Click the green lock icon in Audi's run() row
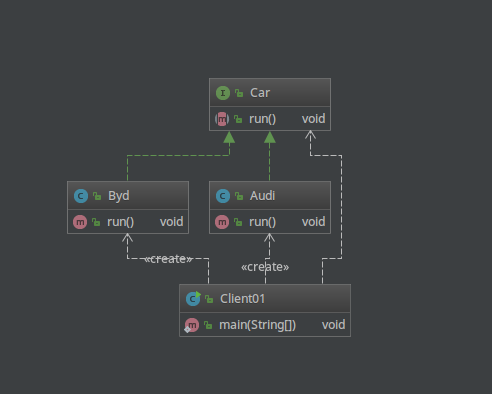492x394 pixels. pyautogui.click(x=238, y=222)
